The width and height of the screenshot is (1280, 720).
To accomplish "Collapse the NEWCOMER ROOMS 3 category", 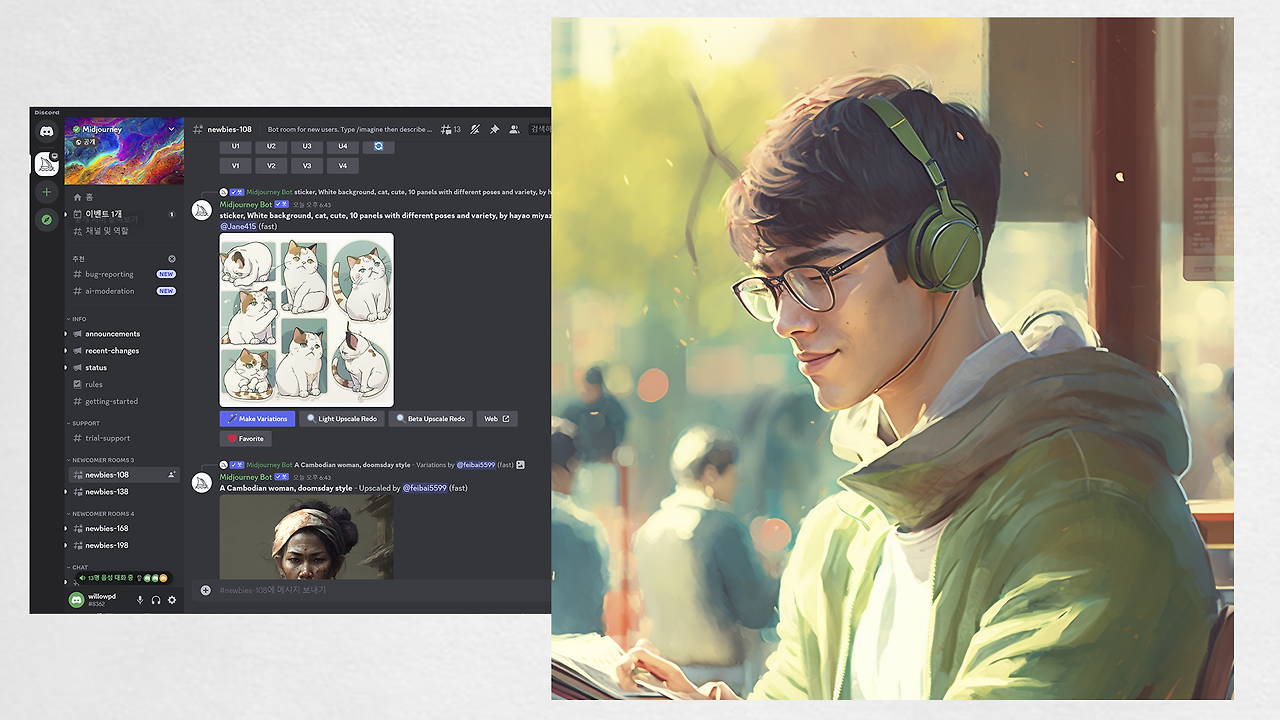I will [x=100, y=460].
